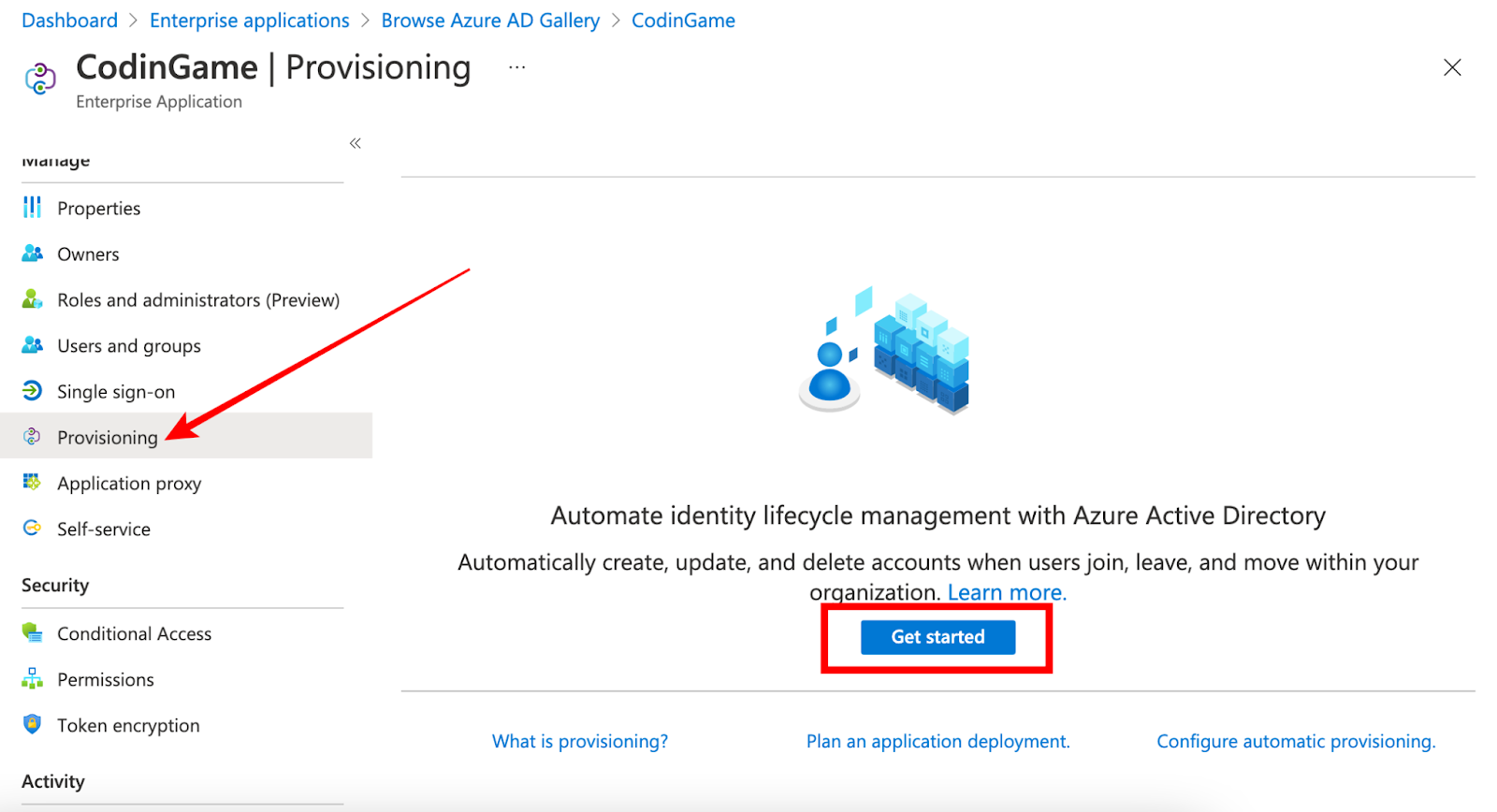
Task: Open the ellipsis more options menu
Action: [x=516, y=67]
